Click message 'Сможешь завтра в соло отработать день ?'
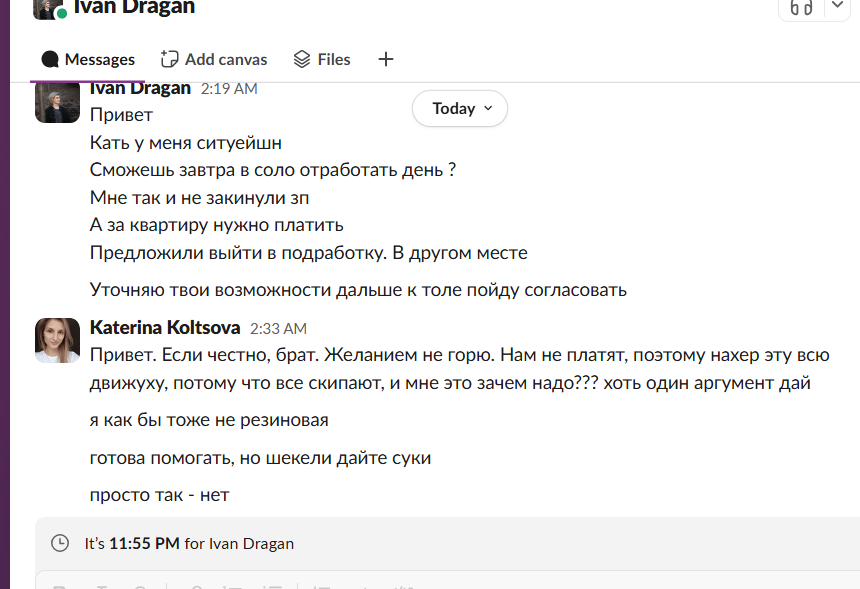 [273, 171]
